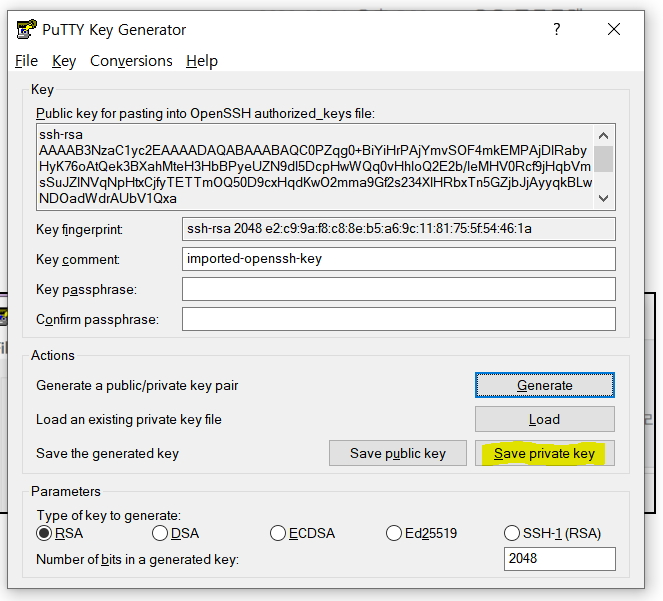Close the PuTTY Key Generator window

click(614, 29)
